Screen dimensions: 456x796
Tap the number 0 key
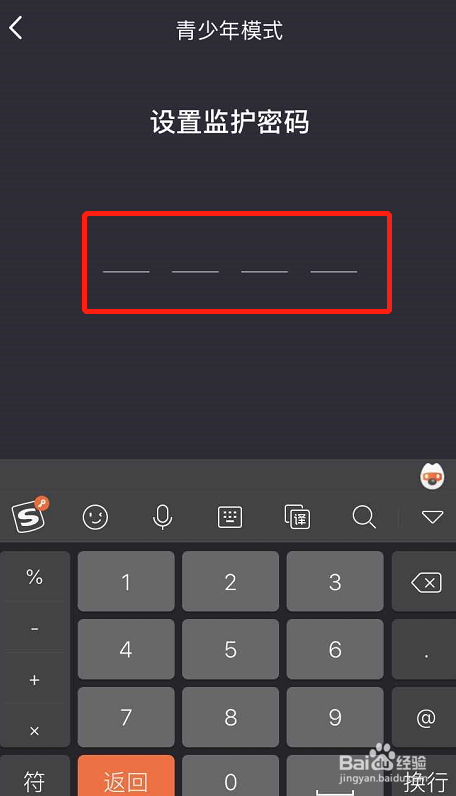(x=231, y=776)
